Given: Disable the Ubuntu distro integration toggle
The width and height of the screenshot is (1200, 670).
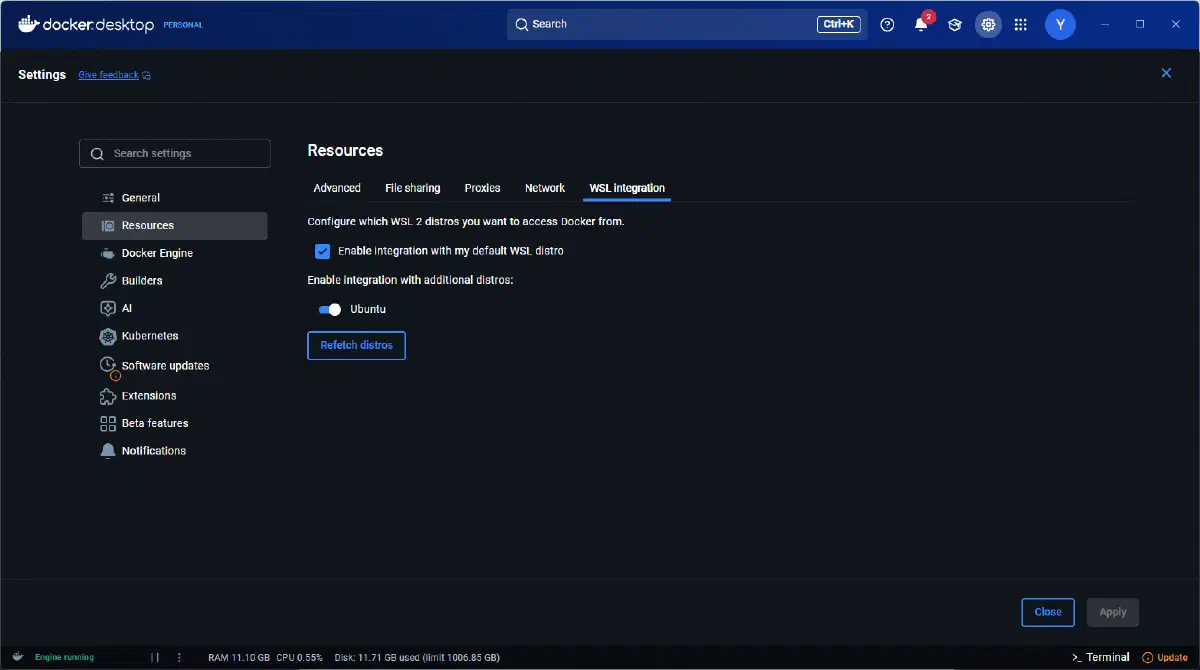Looking at the screenshot, I should tap(329, 309).
